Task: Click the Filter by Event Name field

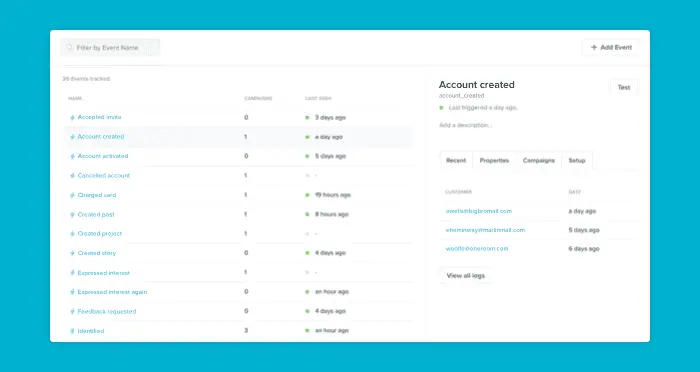Action: pos(110,47)
